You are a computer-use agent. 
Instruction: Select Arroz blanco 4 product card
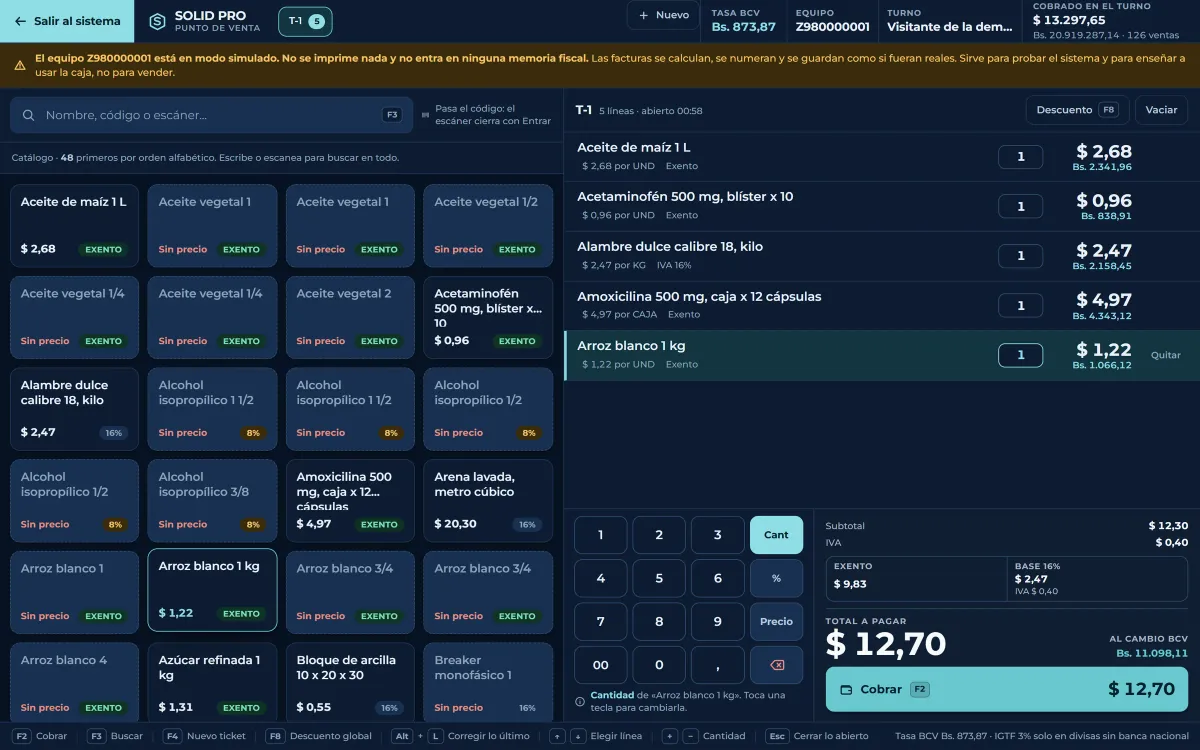click(x=74, y=682)
